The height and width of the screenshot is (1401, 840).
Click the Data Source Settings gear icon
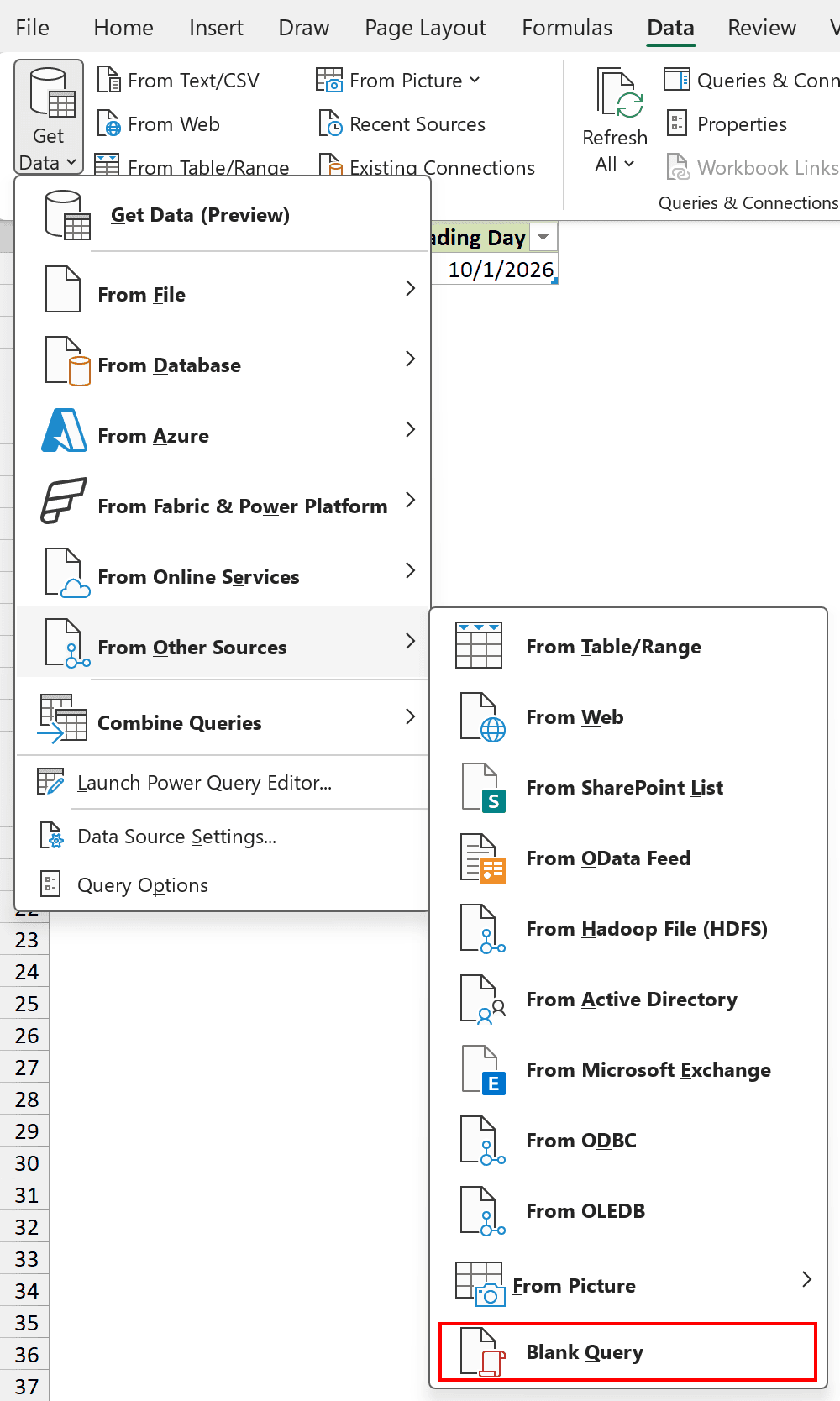click(51, 836)
